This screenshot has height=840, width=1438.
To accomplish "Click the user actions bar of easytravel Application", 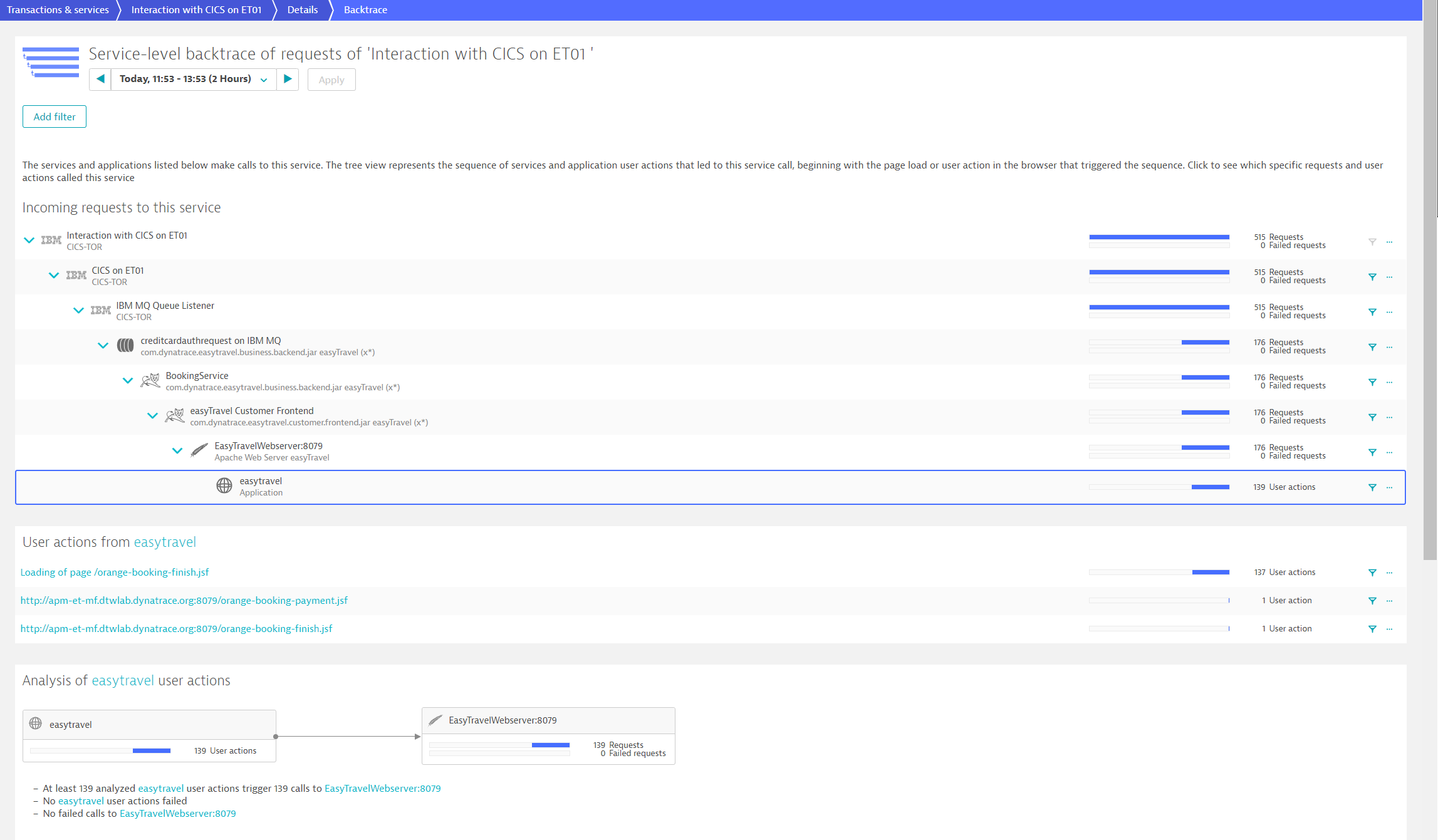I will (1159, 487).
